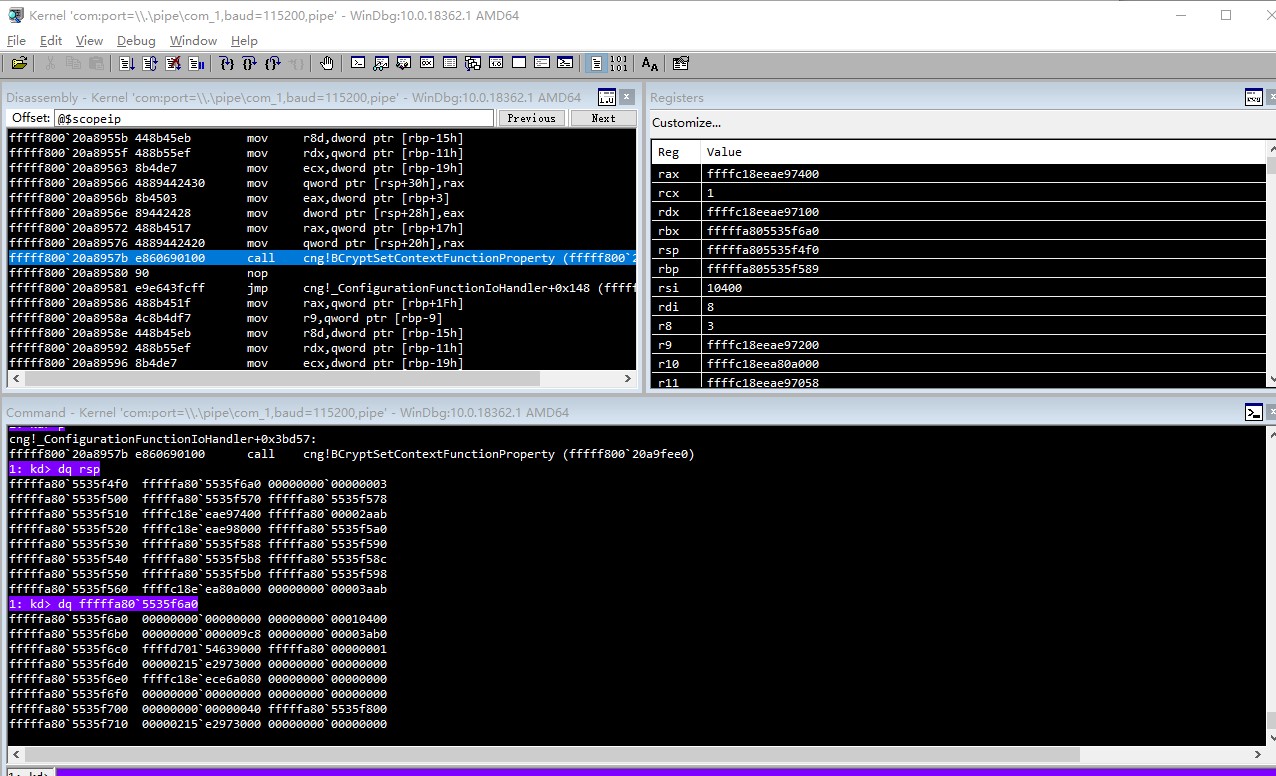This screenshot has width=1276, height=776.
Task: Click the Stop Debugging toolbar icon
Action: click(173, 63)
